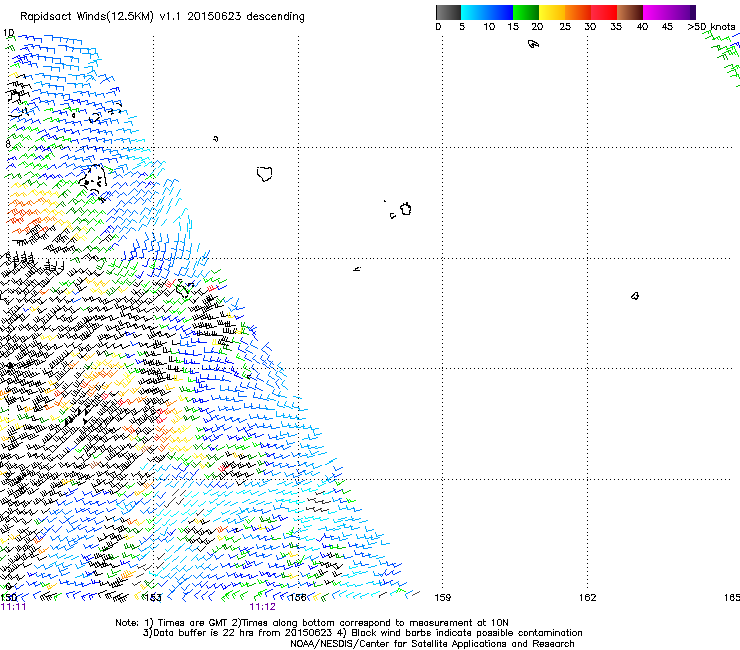Click the magenta 40–45 knots legend swatch

pyautogui.click(x=656, y=12)
